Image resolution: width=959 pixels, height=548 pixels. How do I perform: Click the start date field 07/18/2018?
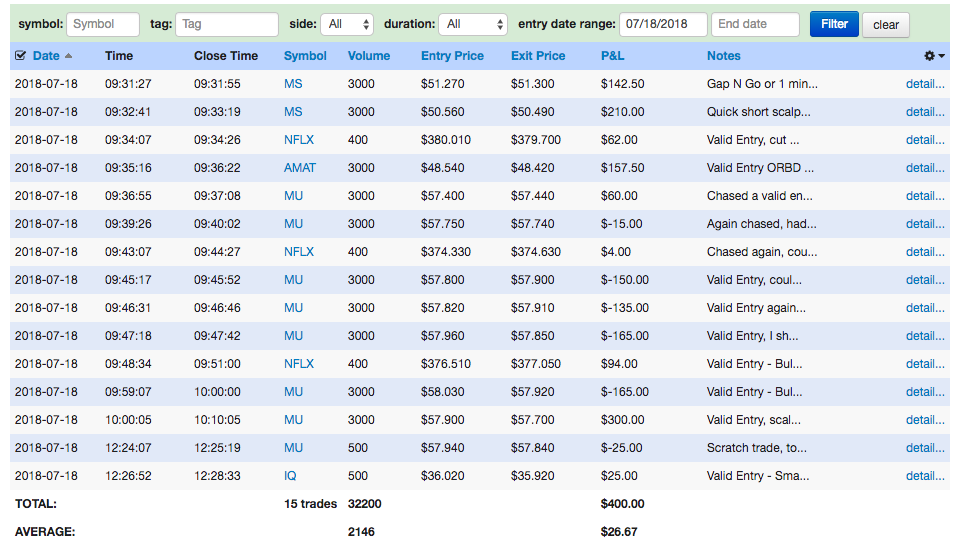pos(663,24)
